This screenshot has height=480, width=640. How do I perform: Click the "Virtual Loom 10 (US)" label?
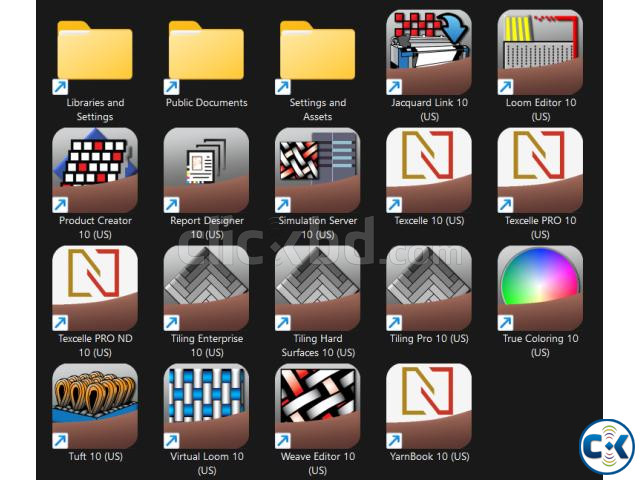click(x=207, y=463)
